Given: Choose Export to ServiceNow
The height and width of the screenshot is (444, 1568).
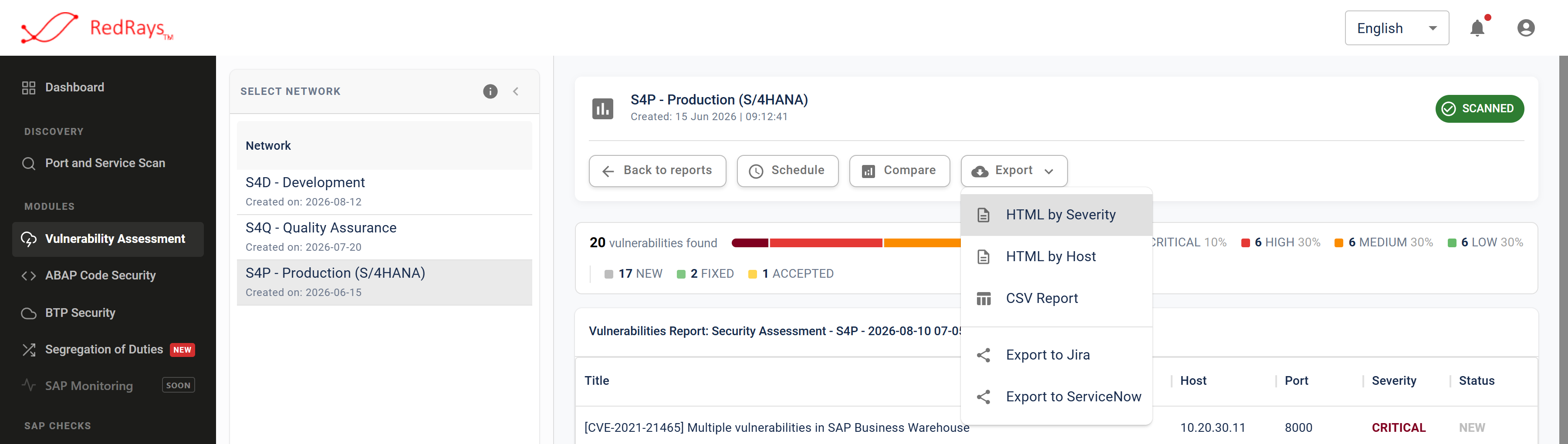Looking at the screenshot, I should 1056,397.
